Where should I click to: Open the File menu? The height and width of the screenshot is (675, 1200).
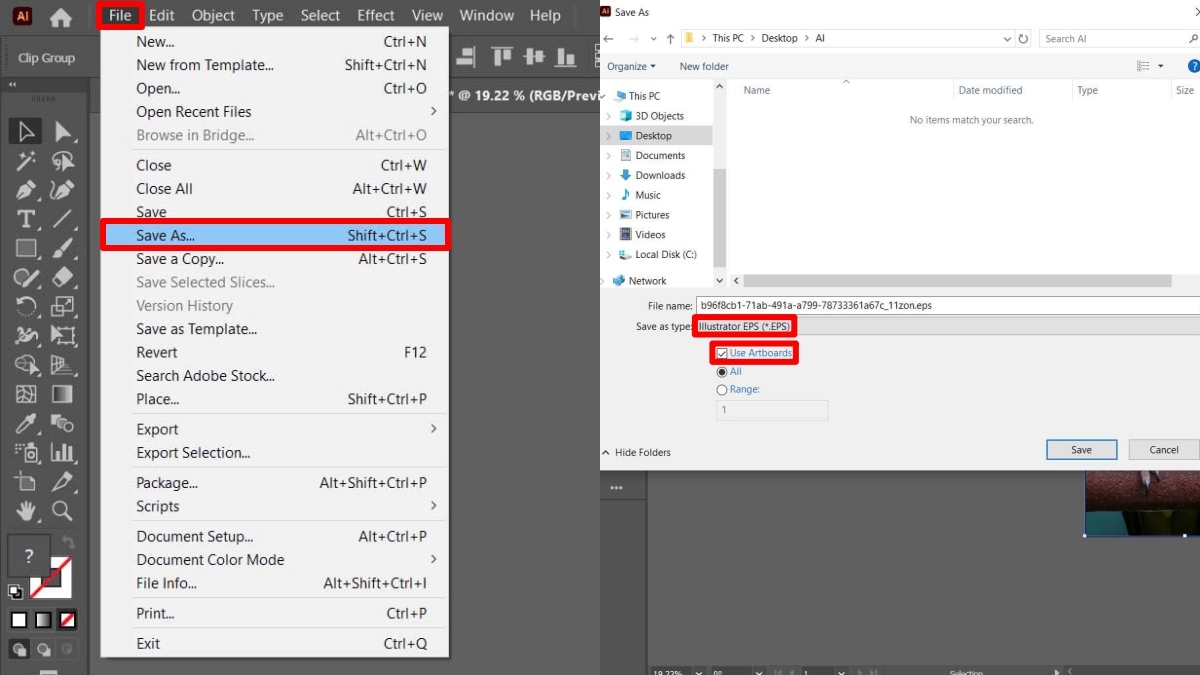(120, 15)
